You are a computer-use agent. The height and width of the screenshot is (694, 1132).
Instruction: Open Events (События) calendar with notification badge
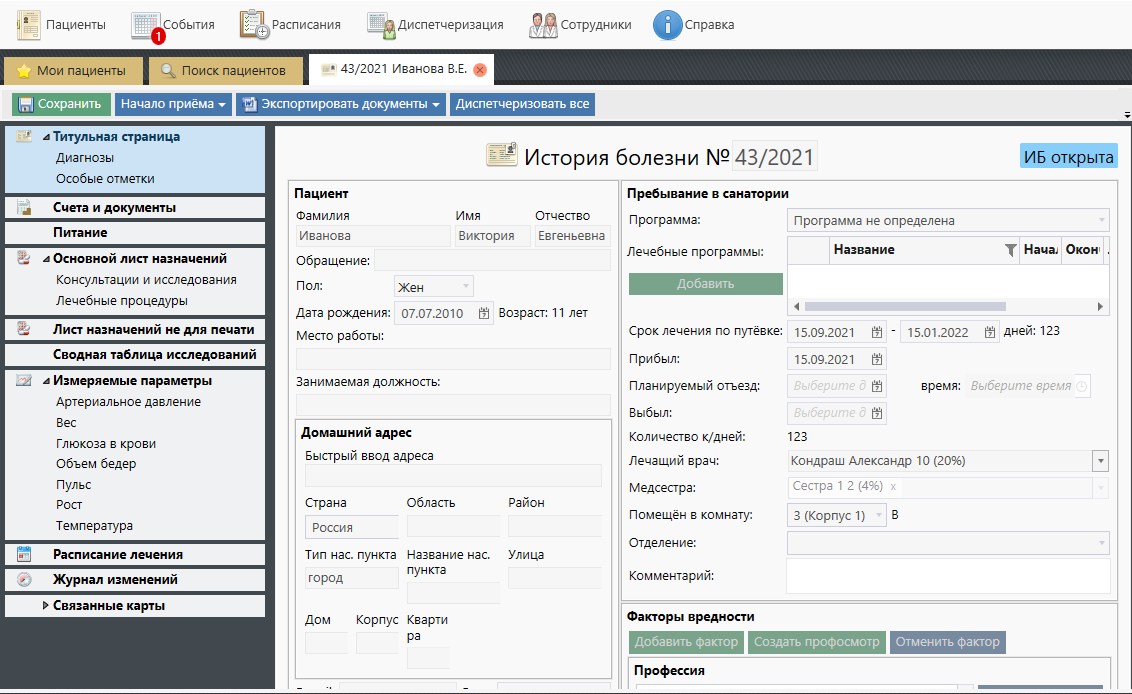pos(146,25)
